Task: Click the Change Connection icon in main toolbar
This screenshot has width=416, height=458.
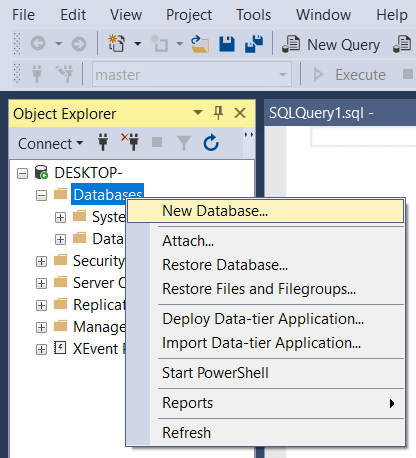Action: point(64,74)
